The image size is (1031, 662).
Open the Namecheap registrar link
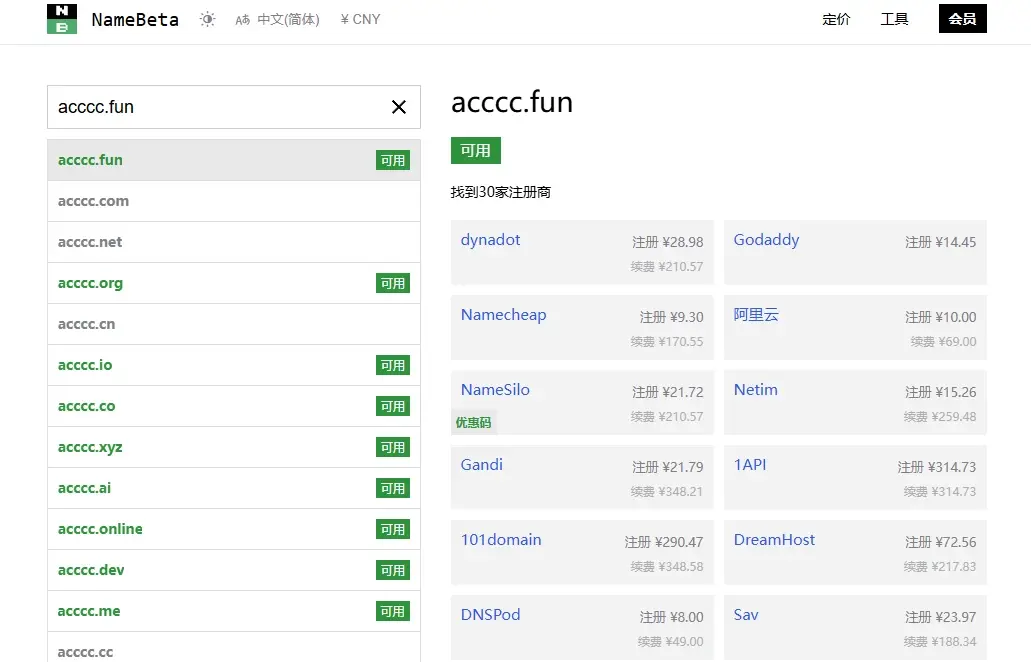click(504, 315)
